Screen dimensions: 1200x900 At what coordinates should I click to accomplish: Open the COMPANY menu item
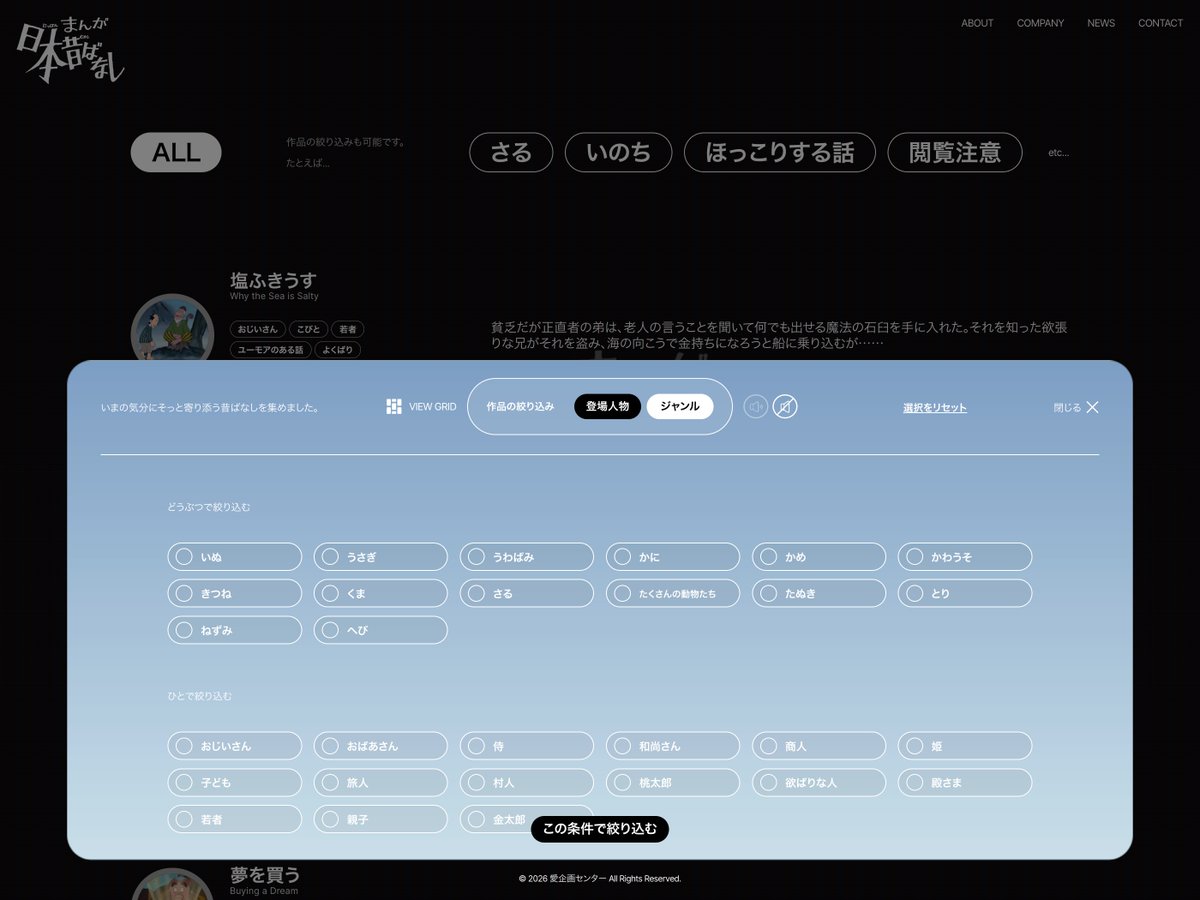1040,23
